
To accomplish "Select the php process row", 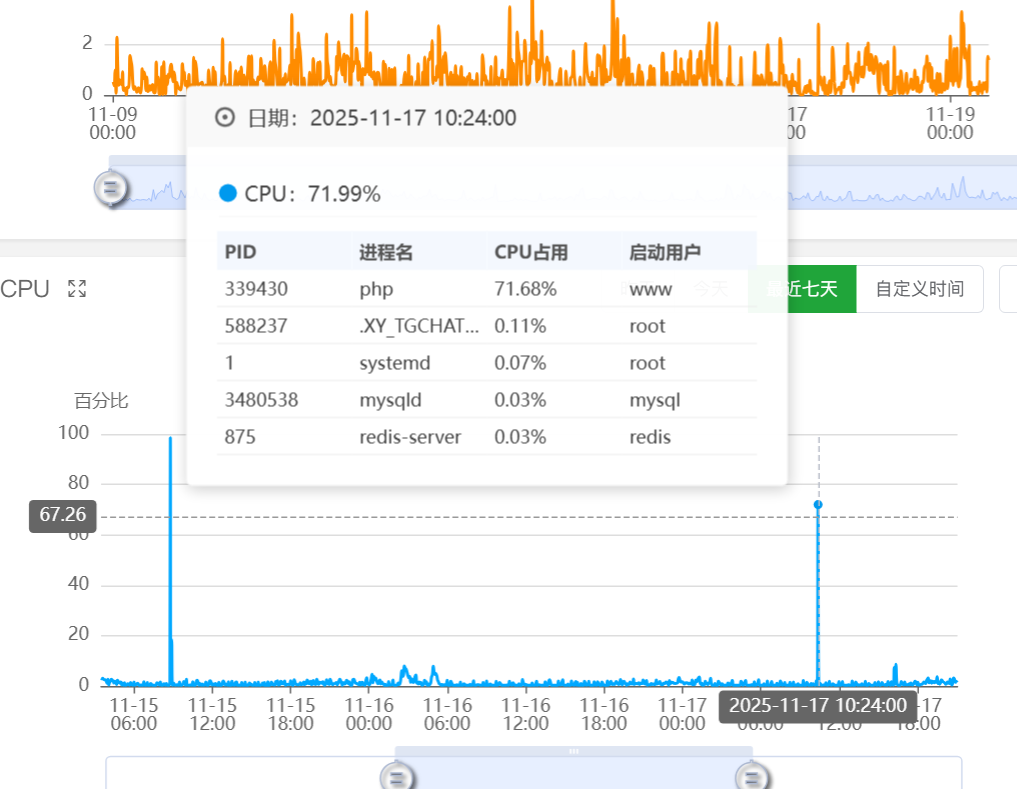I will 486,289.
